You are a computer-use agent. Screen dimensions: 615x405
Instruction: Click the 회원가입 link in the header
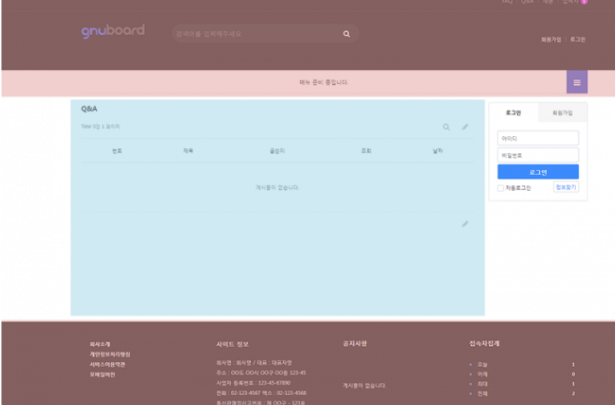pos(551,39)
